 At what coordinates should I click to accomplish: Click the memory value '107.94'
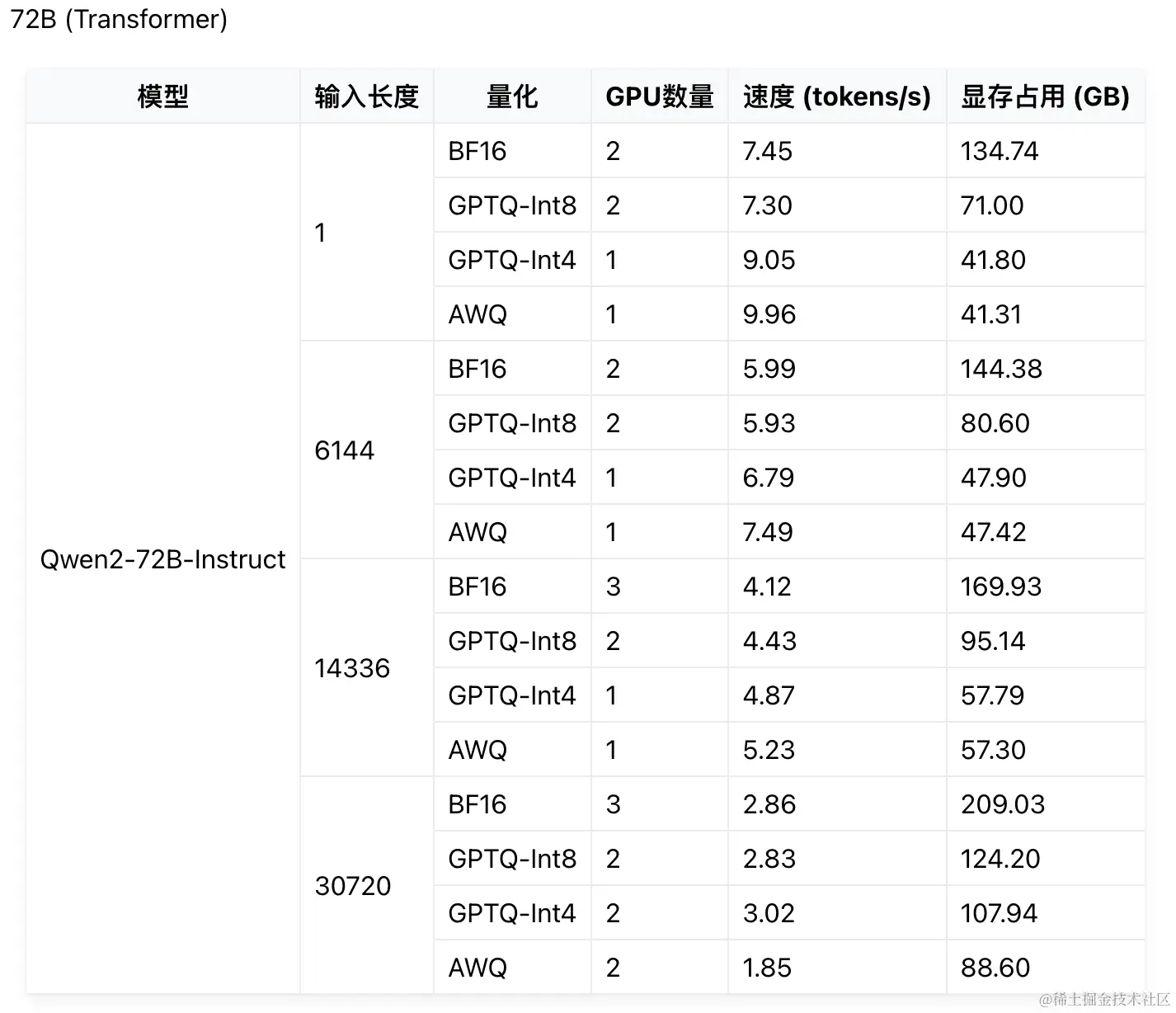[x=999, y=913]
